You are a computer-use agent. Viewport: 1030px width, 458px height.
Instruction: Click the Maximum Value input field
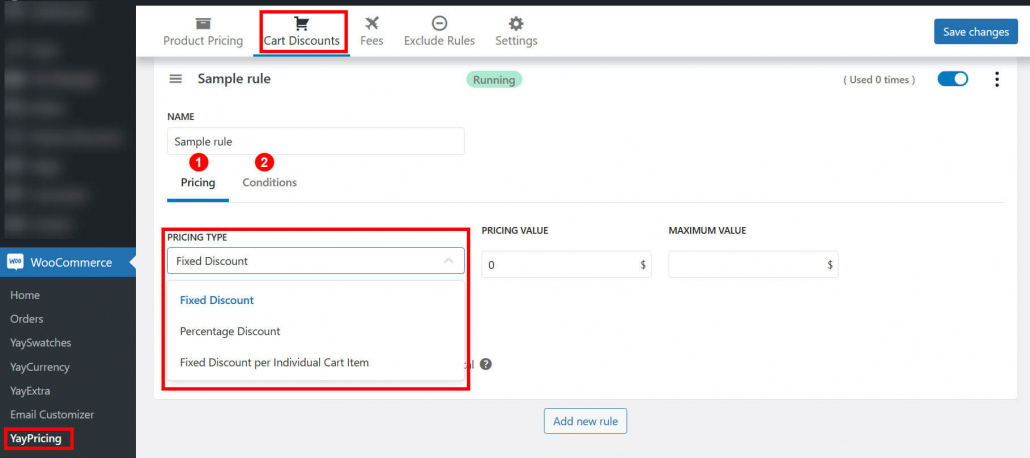coord(753,265)
